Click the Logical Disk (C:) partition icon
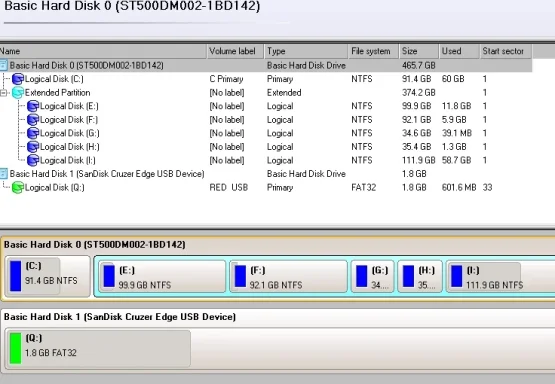 point(18,79)
